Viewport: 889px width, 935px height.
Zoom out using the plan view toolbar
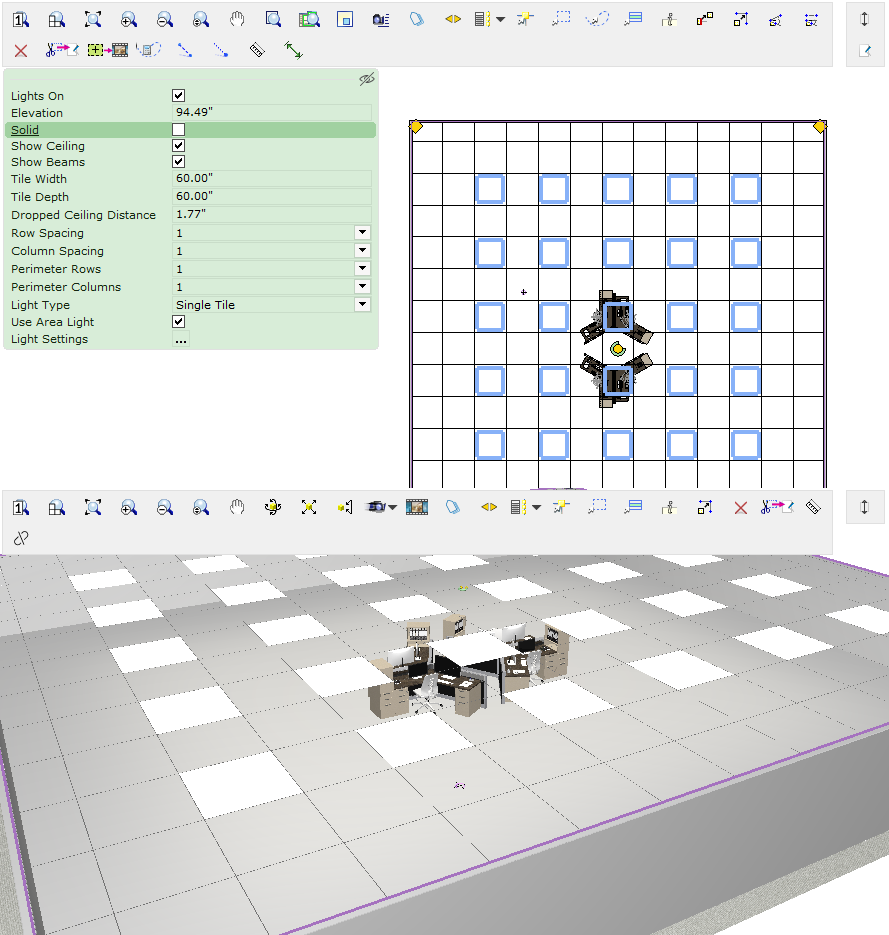[x=165, y=20]
